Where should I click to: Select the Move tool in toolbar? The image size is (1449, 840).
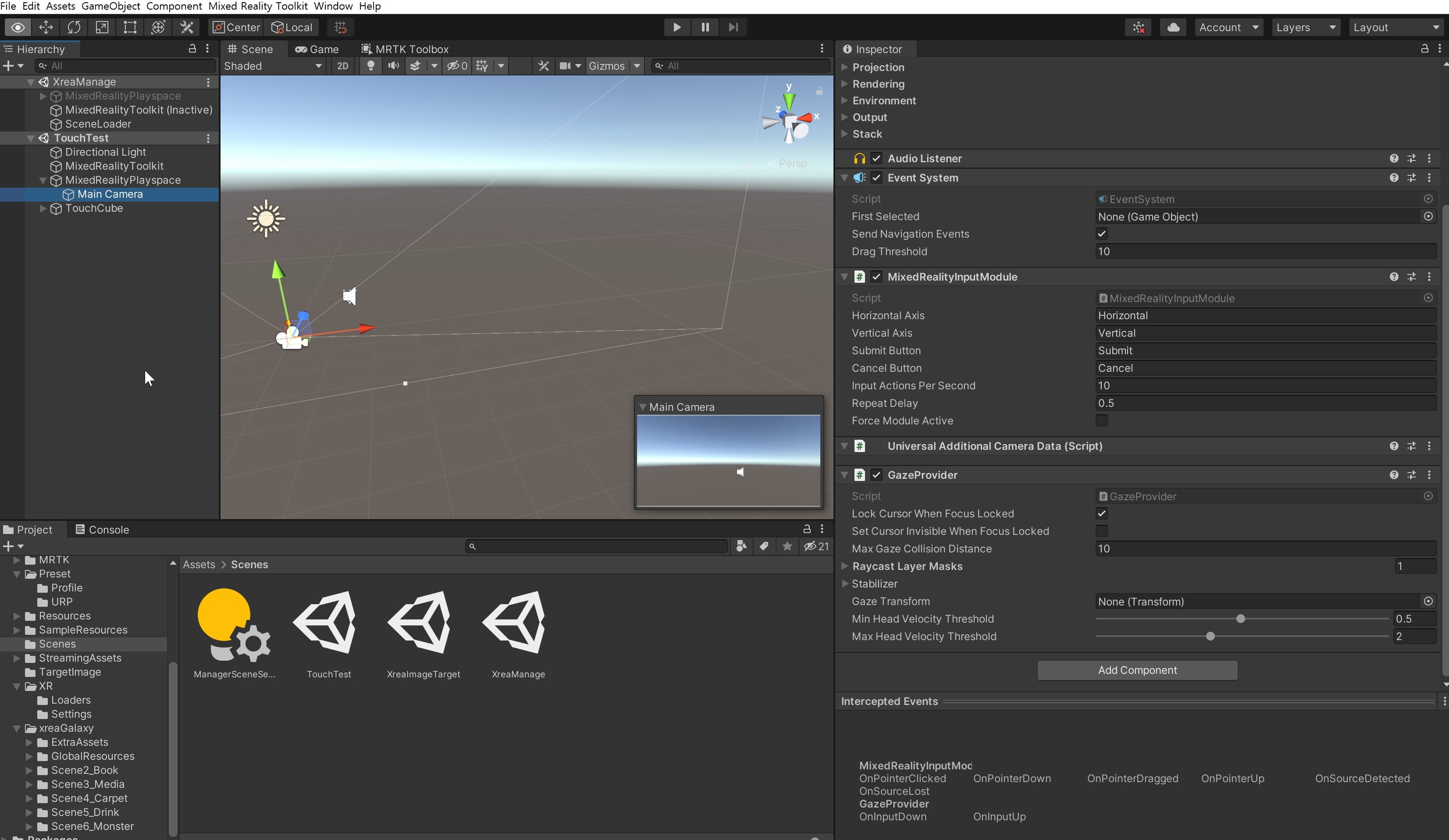coord(46,27)
